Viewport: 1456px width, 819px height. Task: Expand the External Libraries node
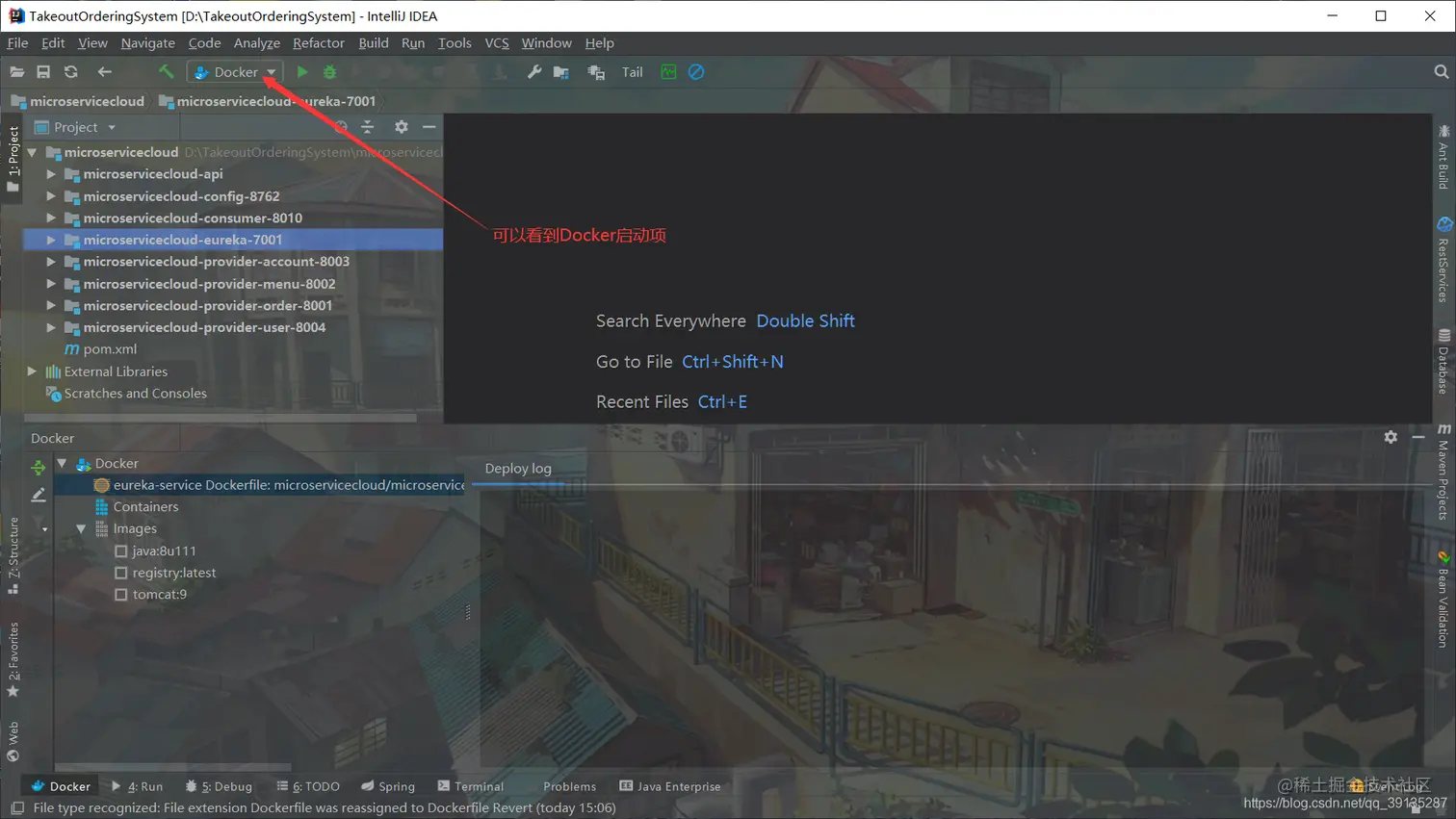pyautogui.click(x=32, y=371)
